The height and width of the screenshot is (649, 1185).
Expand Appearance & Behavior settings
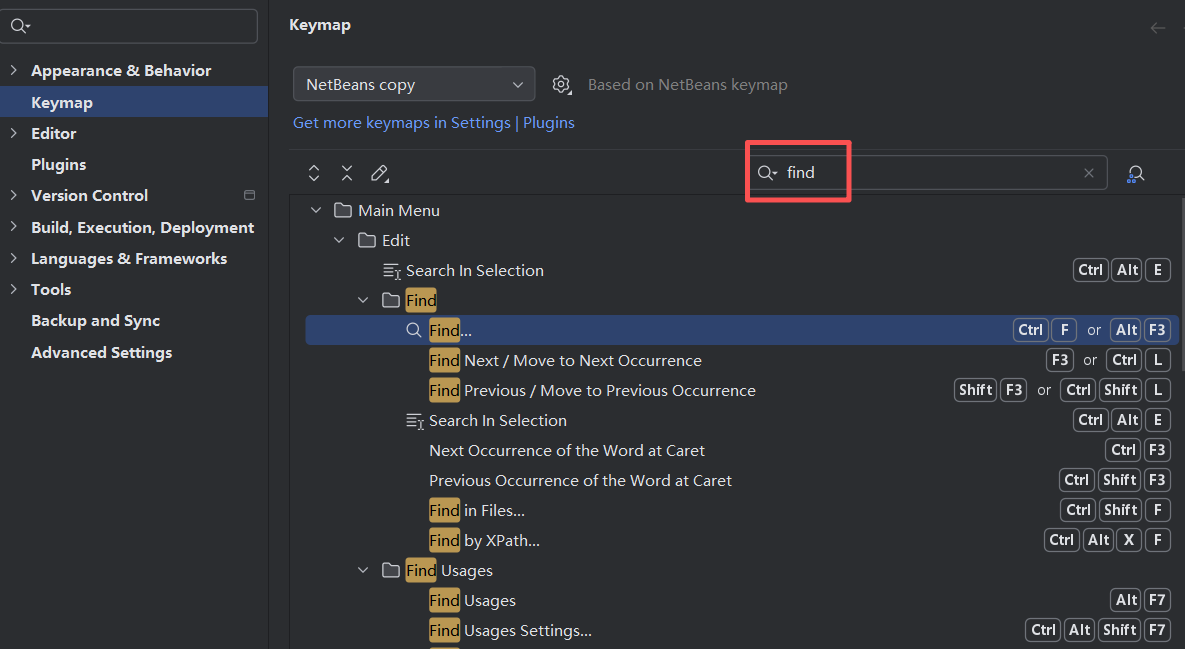point(14,70)
